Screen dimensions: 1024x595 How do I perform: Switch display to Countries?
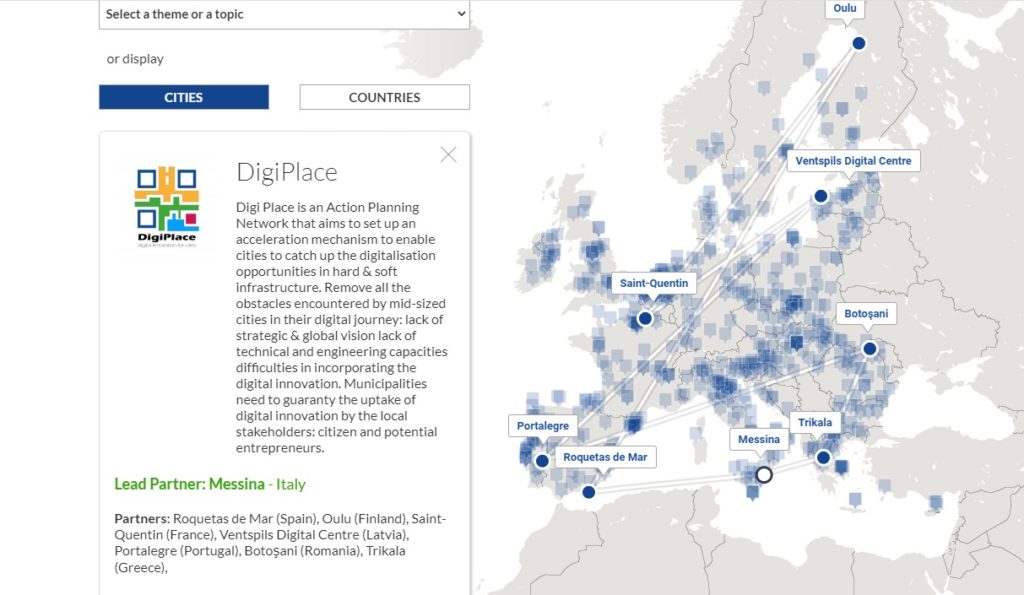(384, 97)
